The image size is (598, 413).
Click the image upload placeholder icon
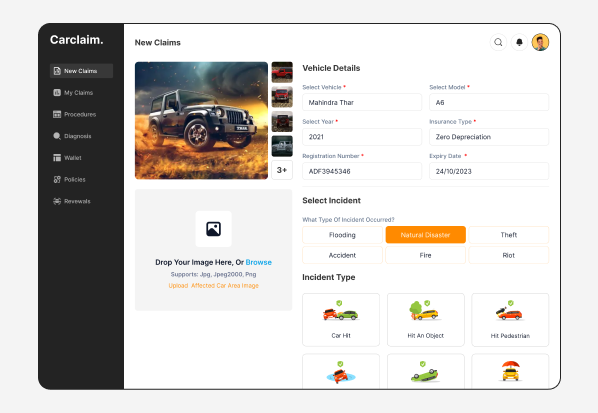click(214, 229)
